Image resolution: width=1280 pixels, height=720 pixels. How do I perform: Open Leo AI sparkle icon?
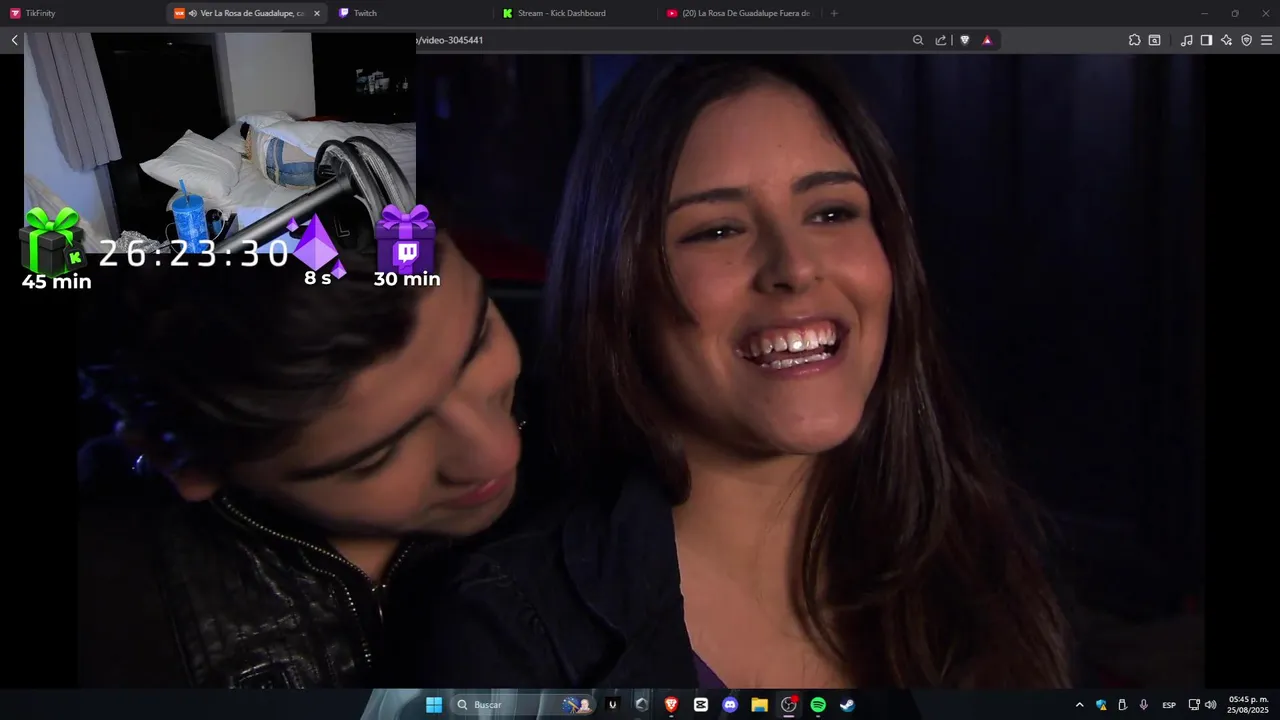pos(1226,40)
